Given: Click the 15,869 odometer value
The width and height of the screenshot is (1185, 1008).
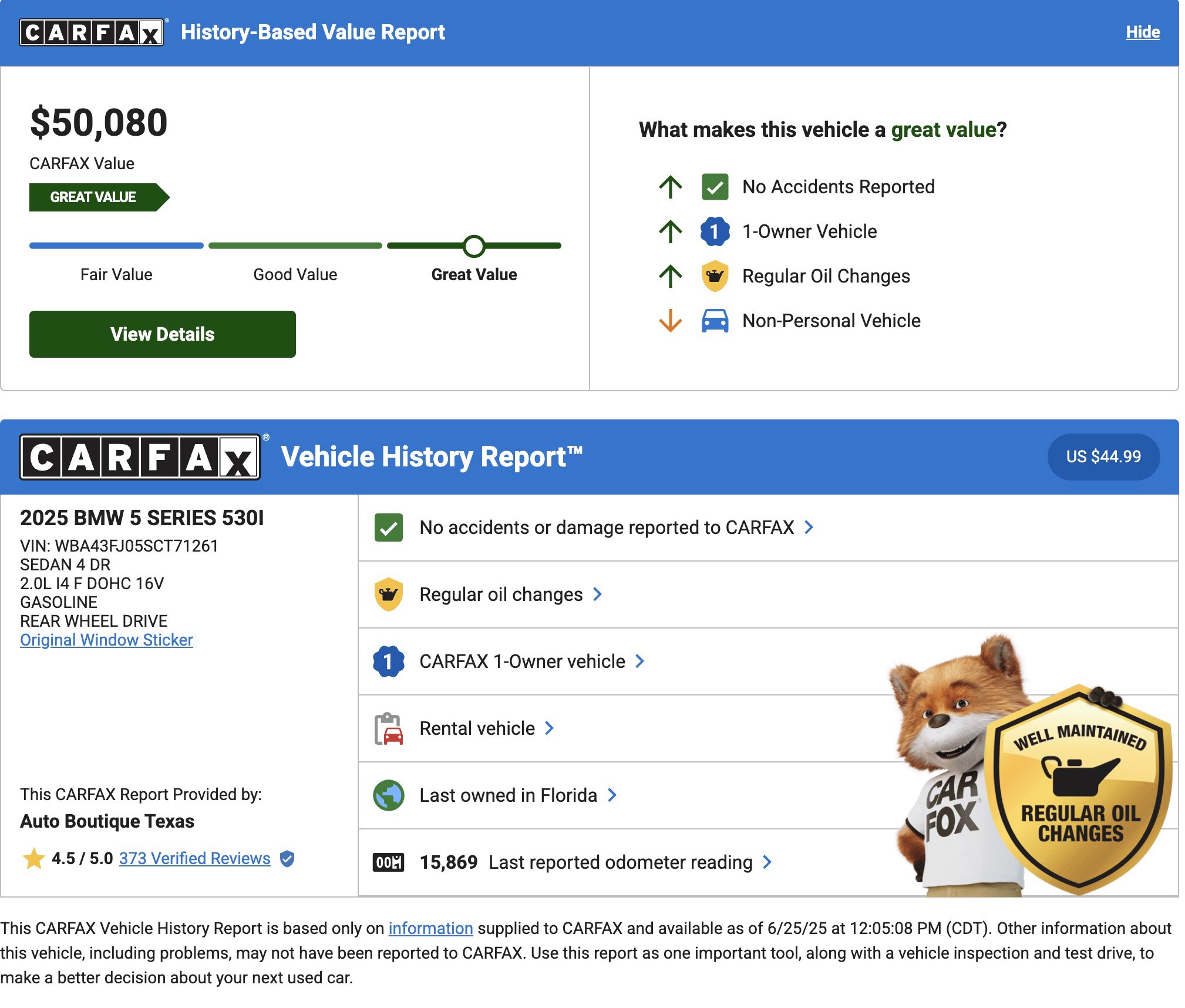Looking at the screenshot, I should 449,862.
